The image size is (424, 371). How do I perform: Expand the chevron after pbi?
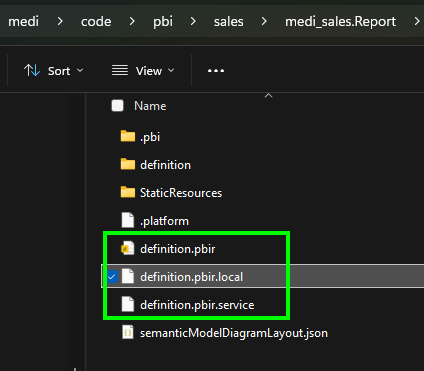pos(193,22)
